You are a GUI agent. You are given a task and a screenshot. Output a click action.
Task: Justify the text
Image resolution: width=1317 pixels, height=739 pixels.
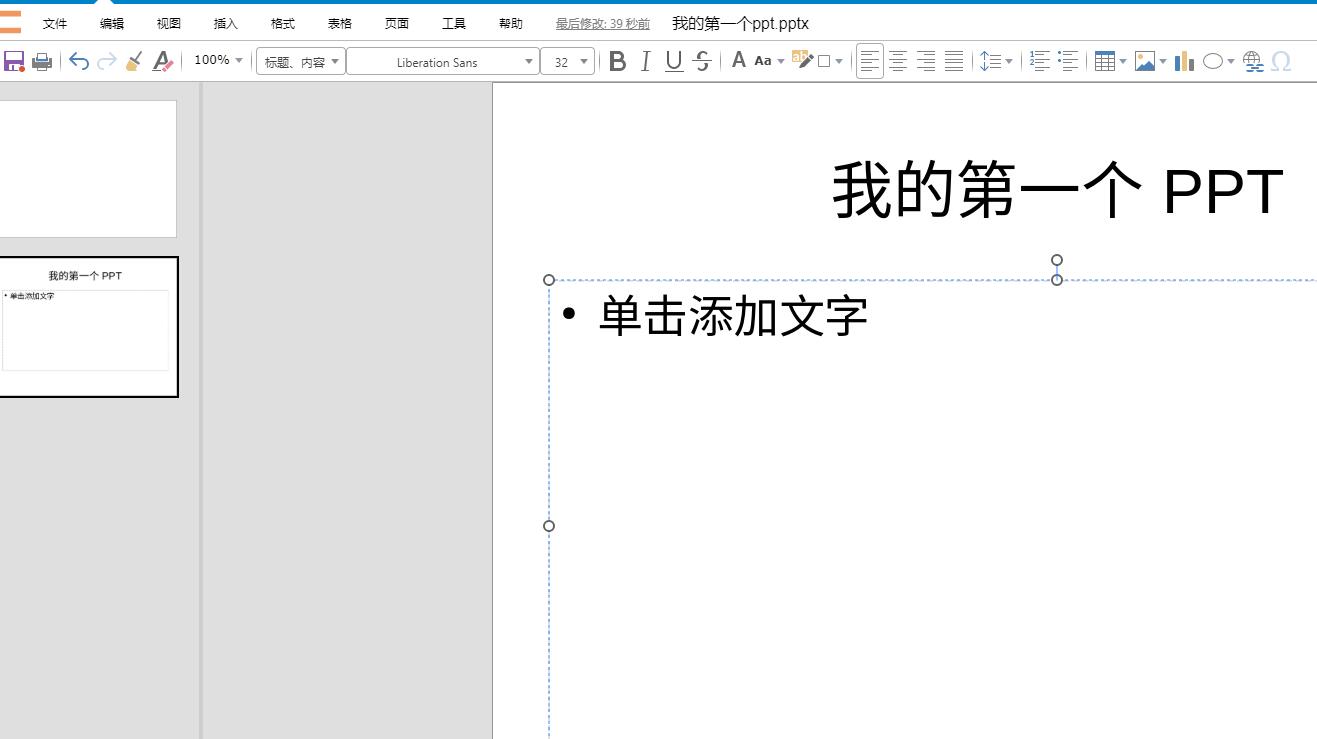pyautogui.click(x=954, y=62)
